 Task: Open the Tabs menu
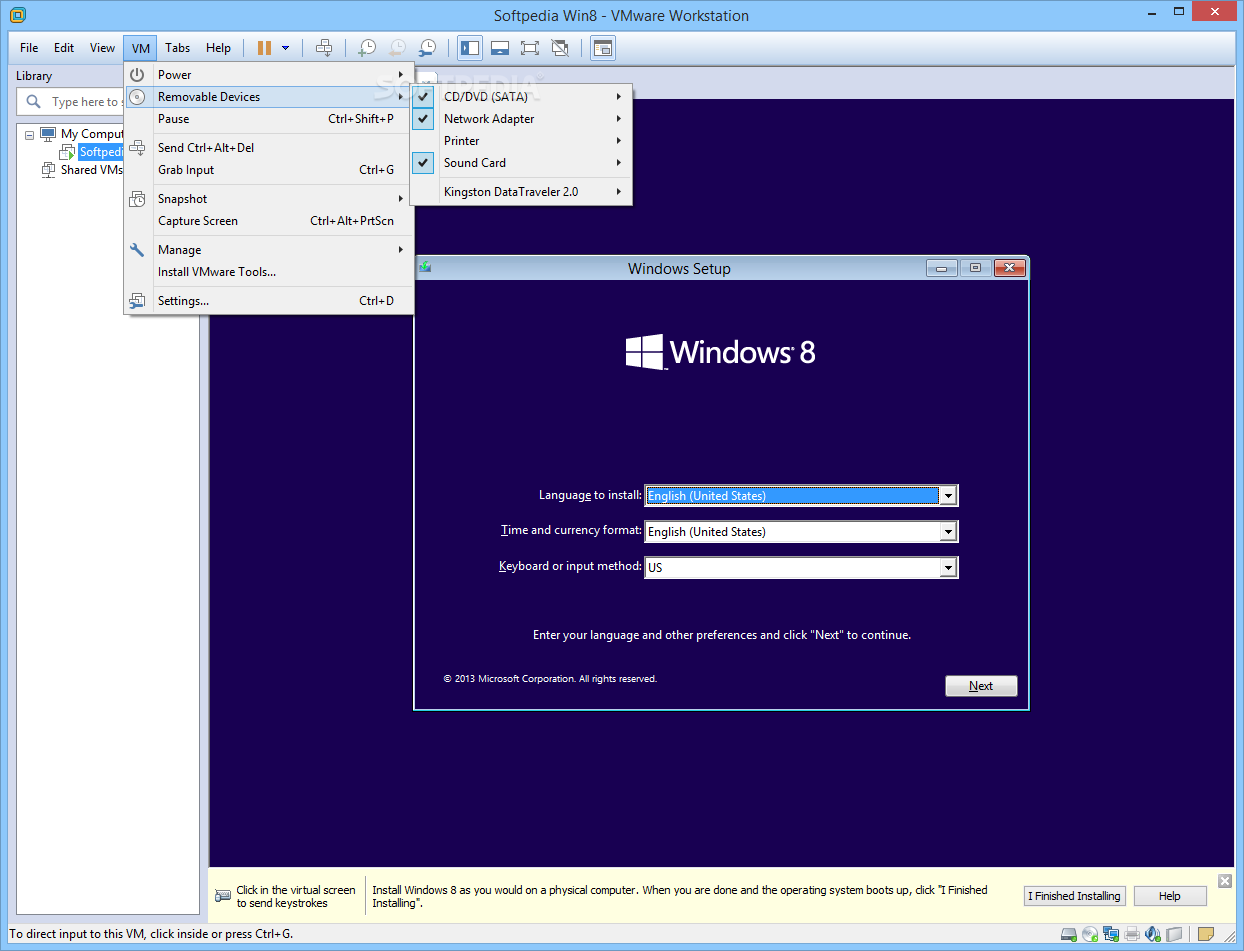(x=178, y=48)
